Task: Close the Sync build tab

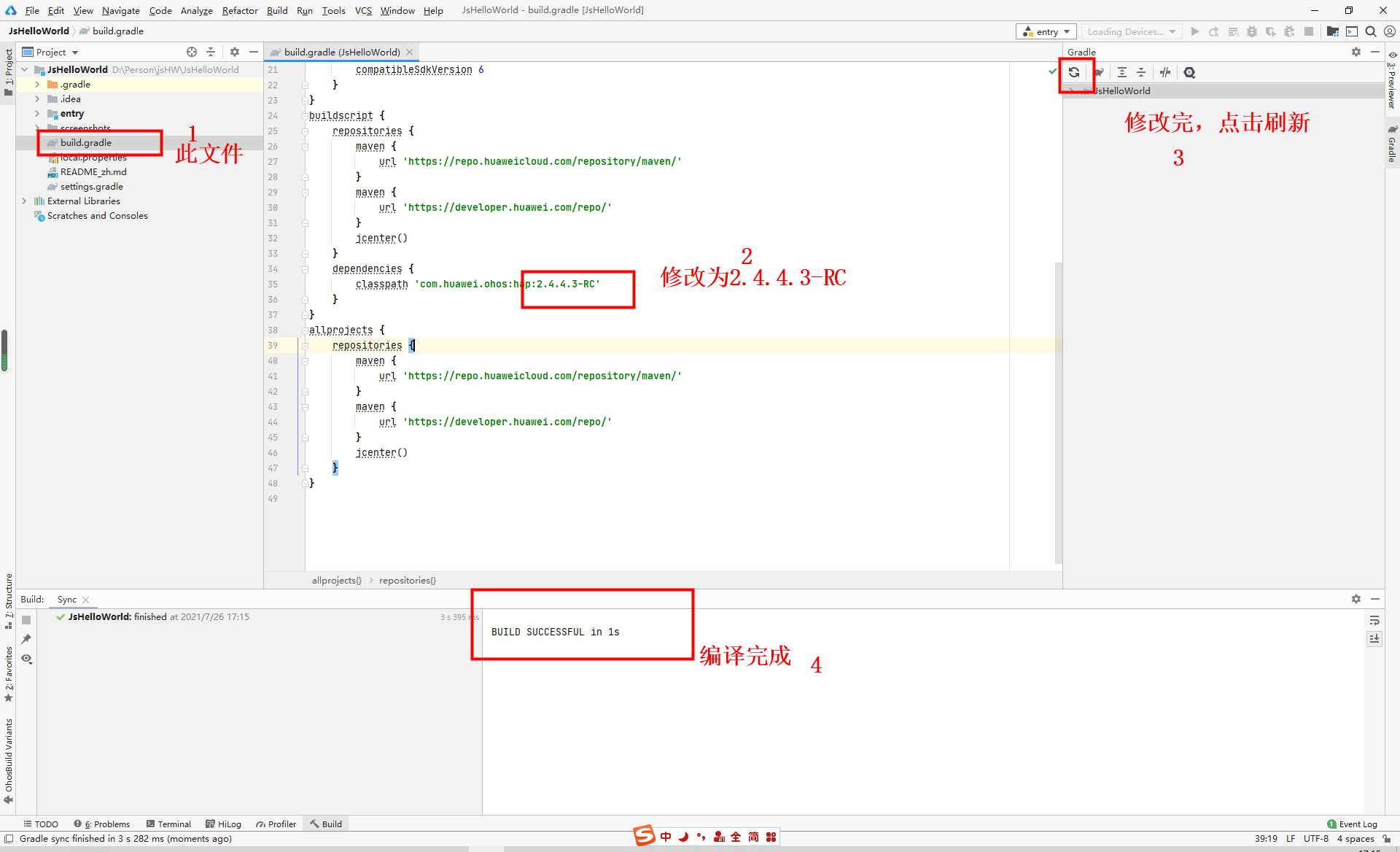Action: [86, 600]
